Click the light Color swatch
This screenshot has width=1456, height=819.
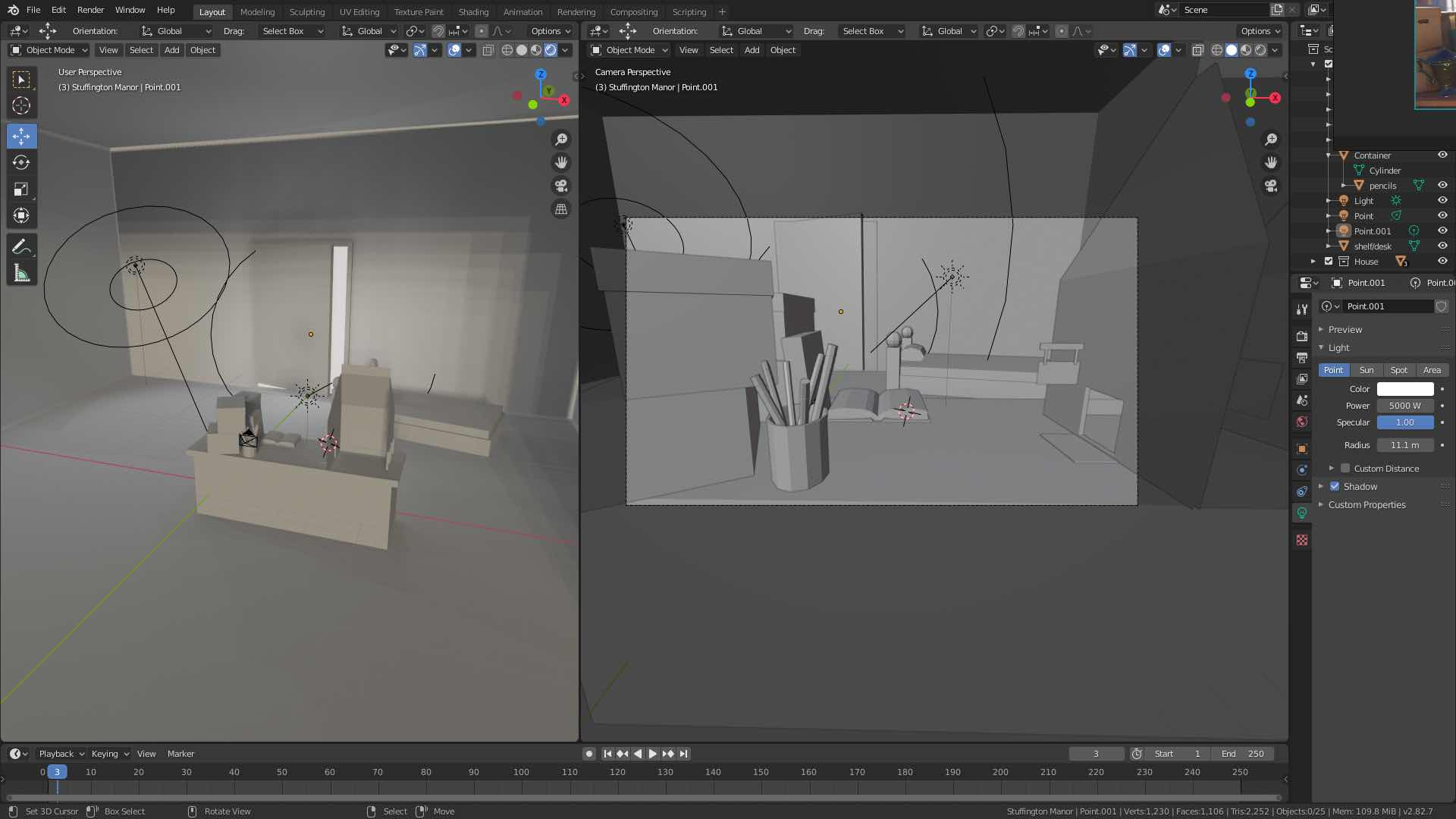(x=1405, y=389)
